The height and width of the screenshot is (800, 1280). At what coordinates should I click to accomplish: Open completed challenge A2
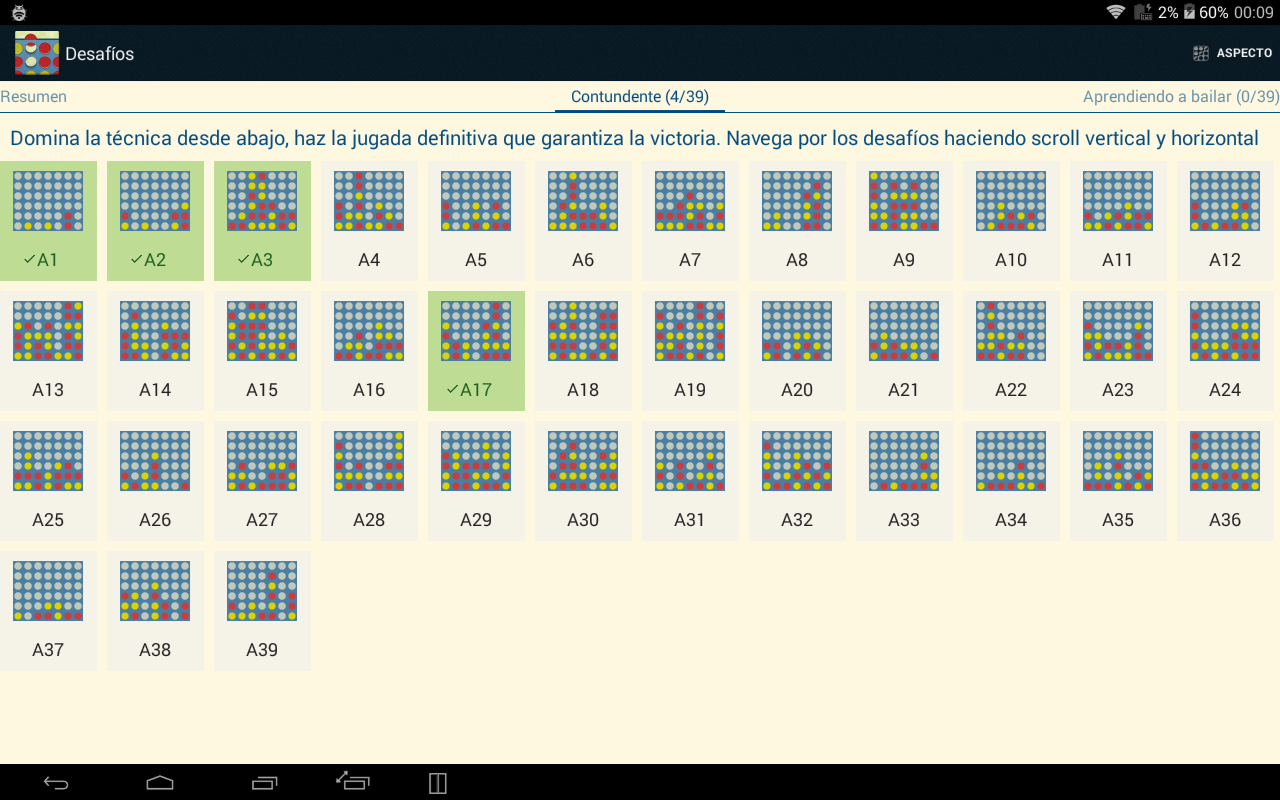[155, 221]
